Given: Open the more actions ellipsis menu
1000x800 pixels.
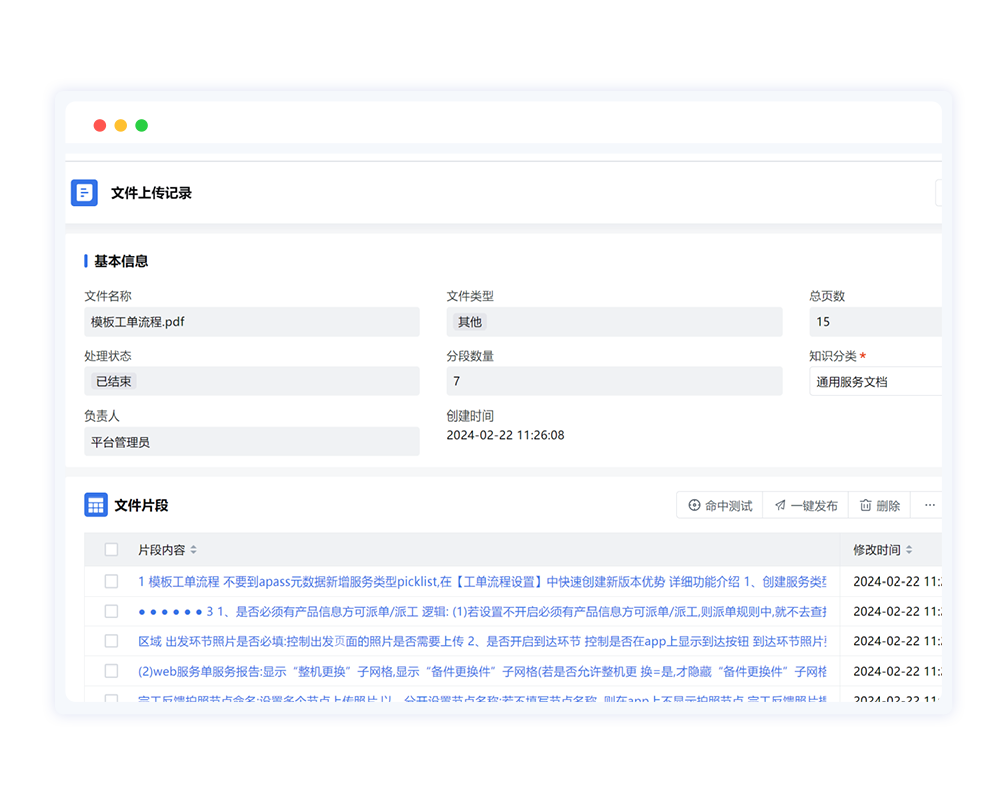Looking at the screenshot, I should click(x=929, y=506).
